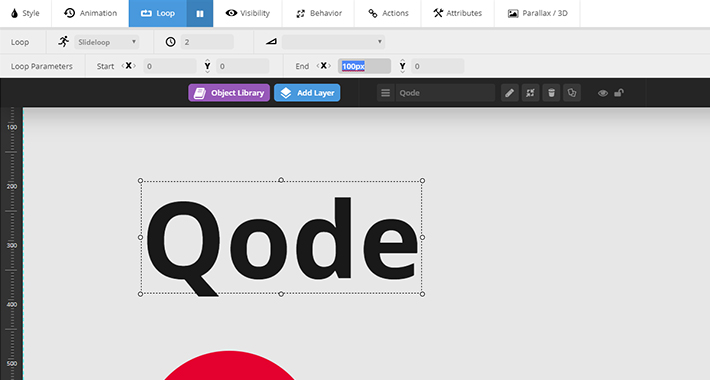Toggle layer visibility eye icon
This screenshot has height=380, width=710.
point(603,93)
